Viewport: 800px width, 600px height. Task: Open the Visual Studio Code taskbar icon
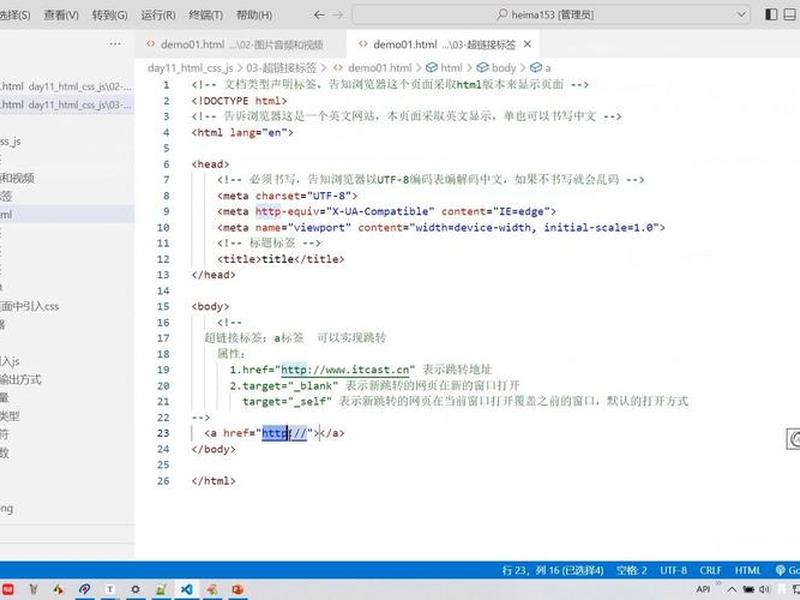click(x=187, y=590)
